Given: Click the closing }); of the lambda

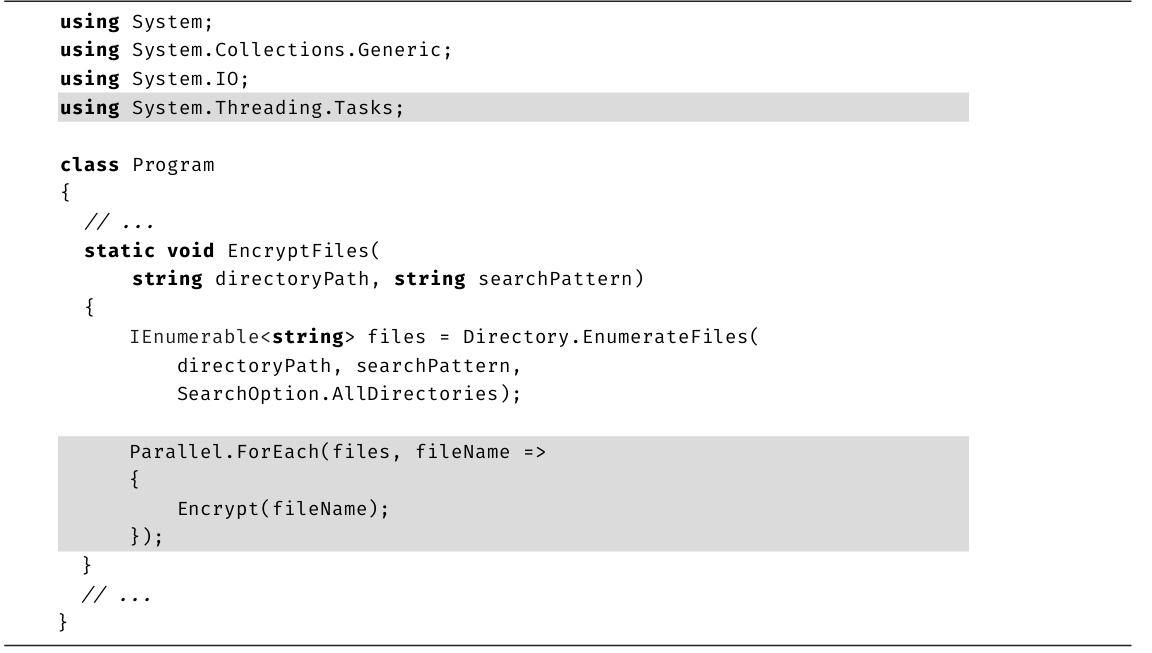Looking at the screenshot, I should (x=146, y=538).
